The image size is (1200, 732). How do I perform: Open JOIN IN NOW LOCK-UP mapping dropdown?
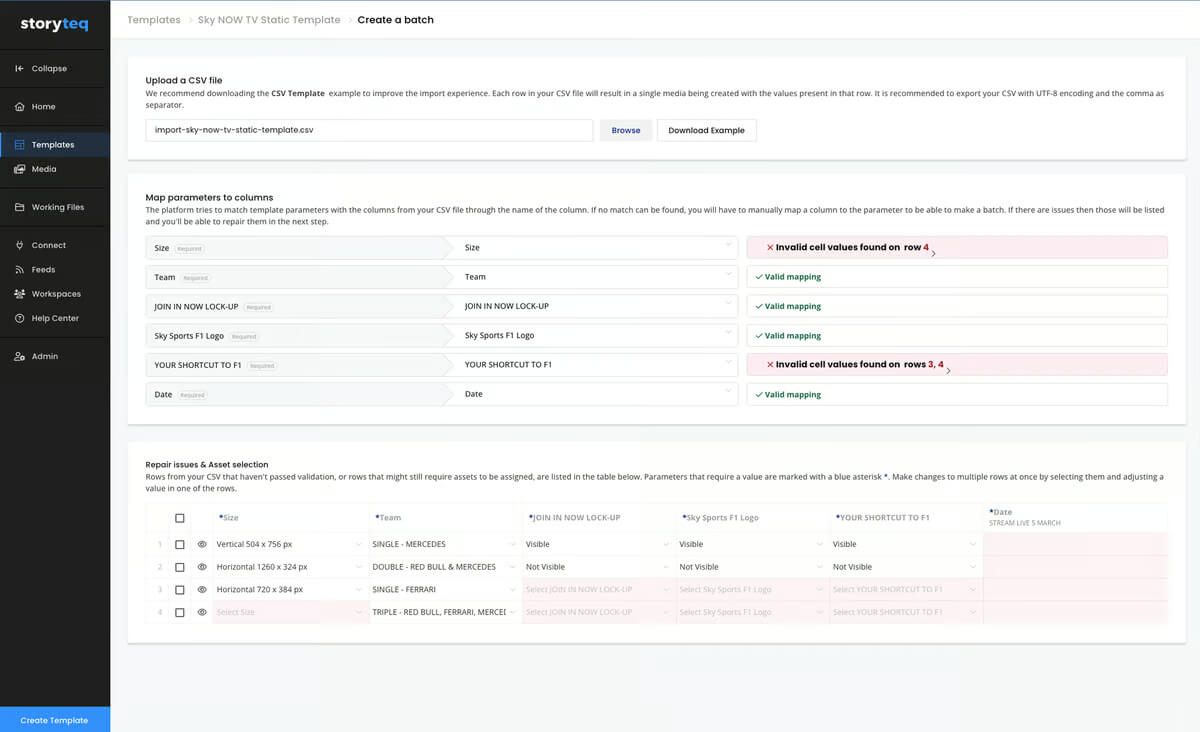click(x=598, y=306)
